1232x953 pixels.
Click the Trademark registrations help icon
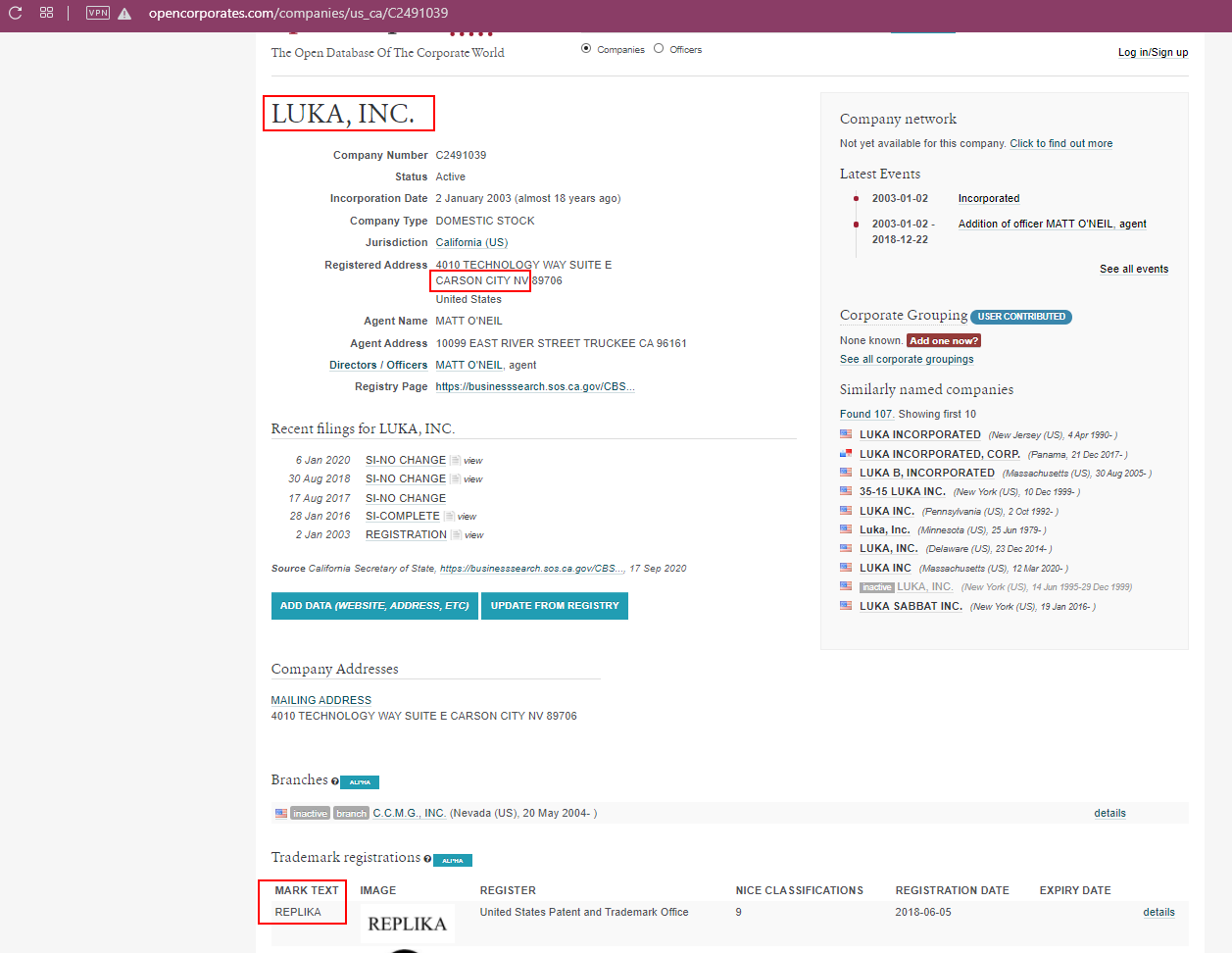(x=427, y=859)
